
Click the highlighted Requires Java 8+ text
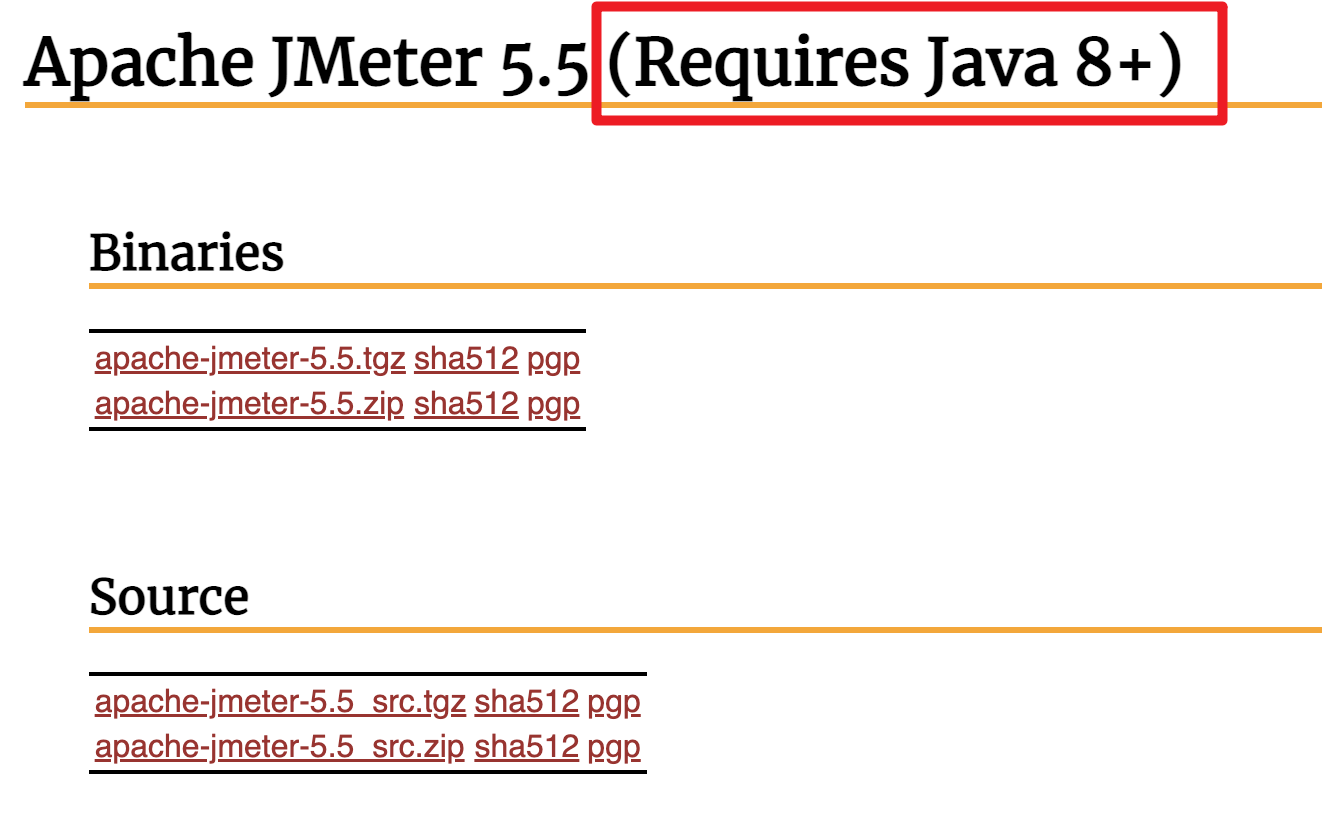[895, 62]
